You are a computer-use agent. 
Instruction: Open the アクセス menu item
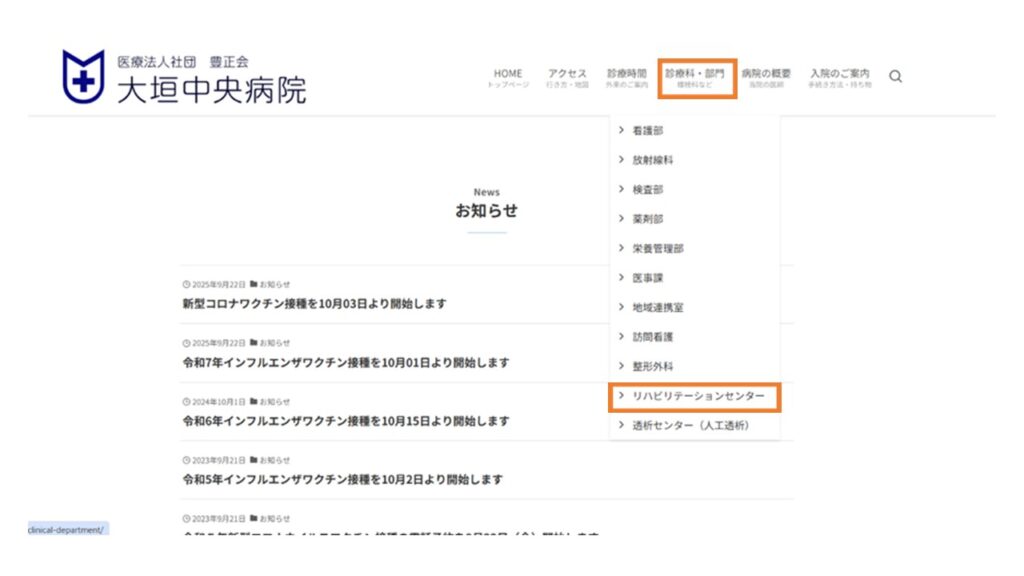[x=567, y=77]
